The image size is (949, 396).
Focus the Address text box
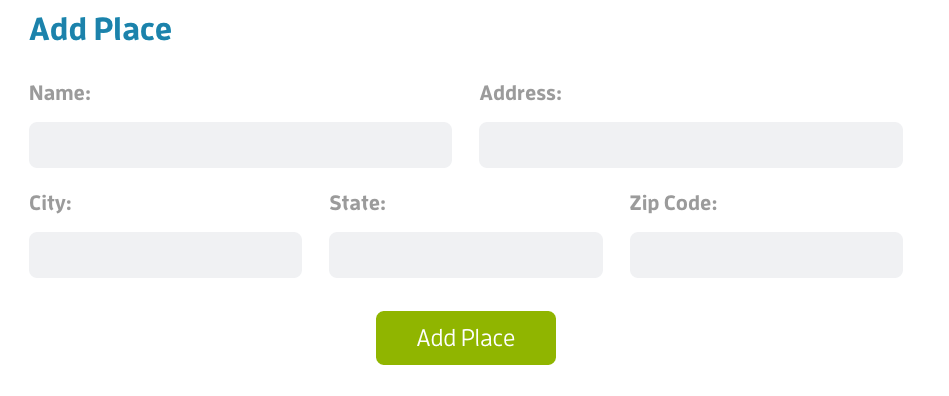coord(691,145)
